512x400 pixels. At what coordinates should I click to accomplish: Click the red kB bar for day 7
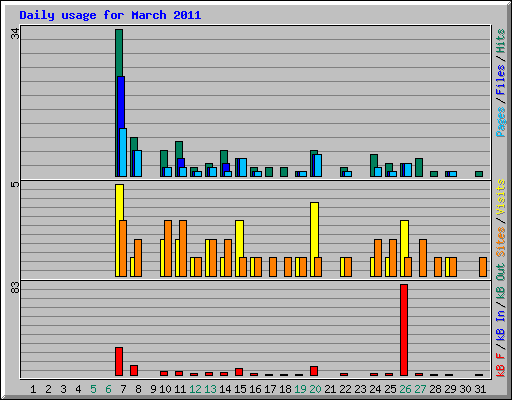[119, 362]
